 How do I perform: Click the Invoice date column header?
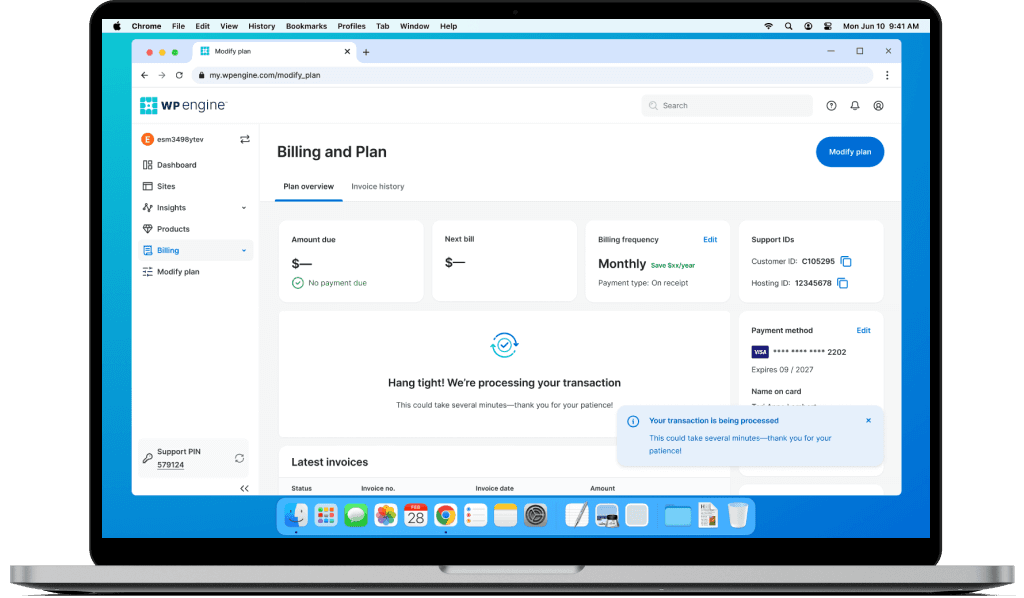[494, 488]
